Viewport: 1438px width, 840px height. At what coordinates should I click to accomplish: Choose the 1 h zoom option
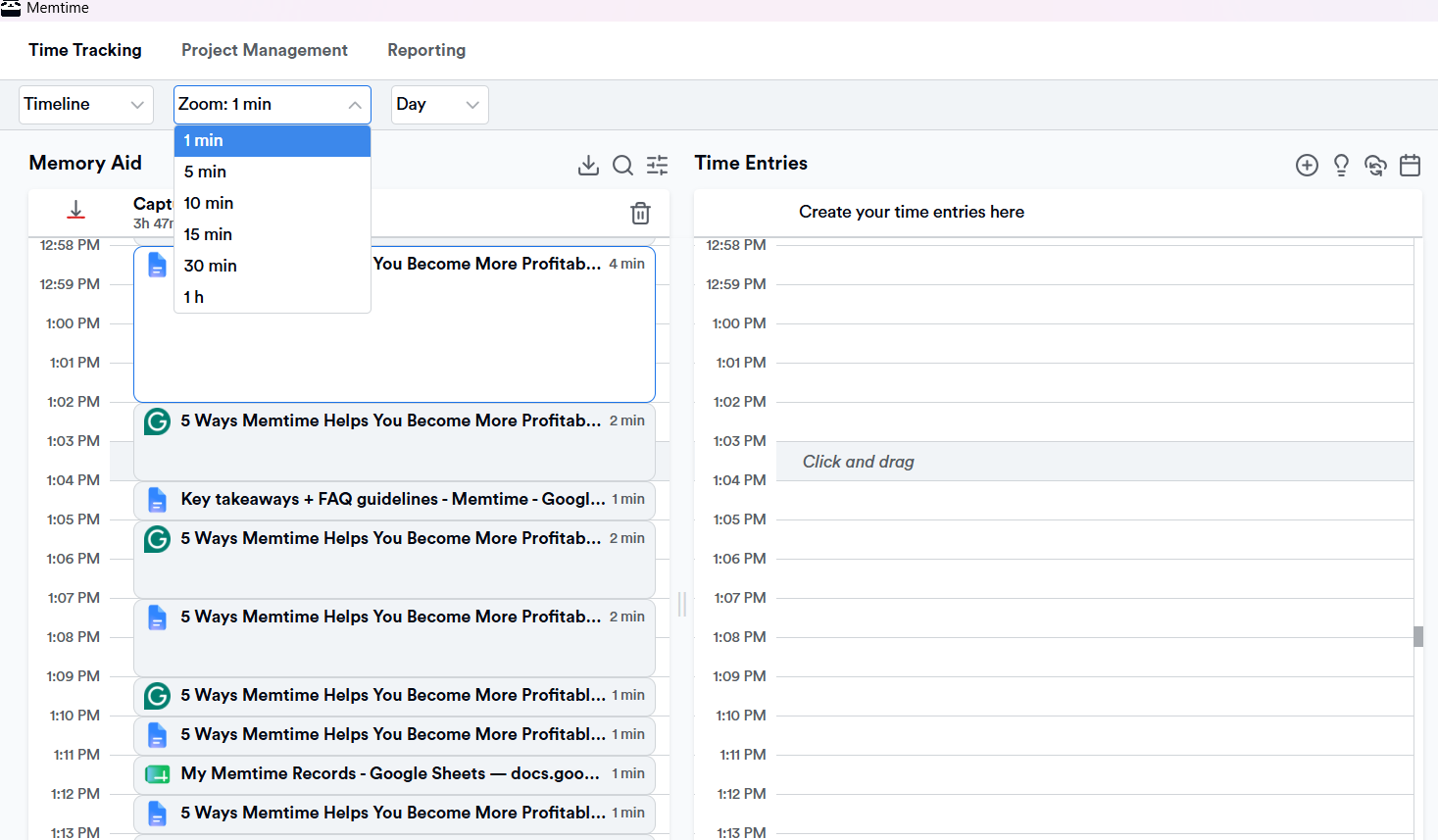click(273, 297)
